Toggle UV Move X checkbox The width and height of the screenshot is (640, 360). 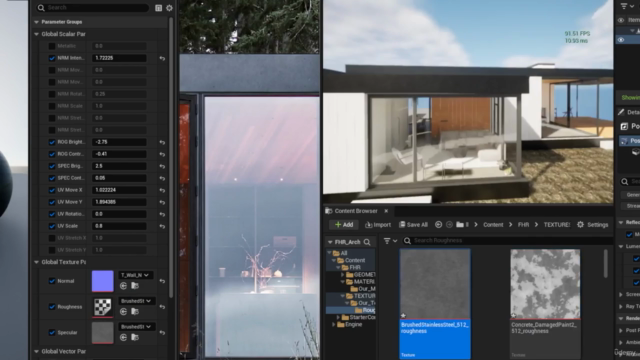(x=52, y=190)
